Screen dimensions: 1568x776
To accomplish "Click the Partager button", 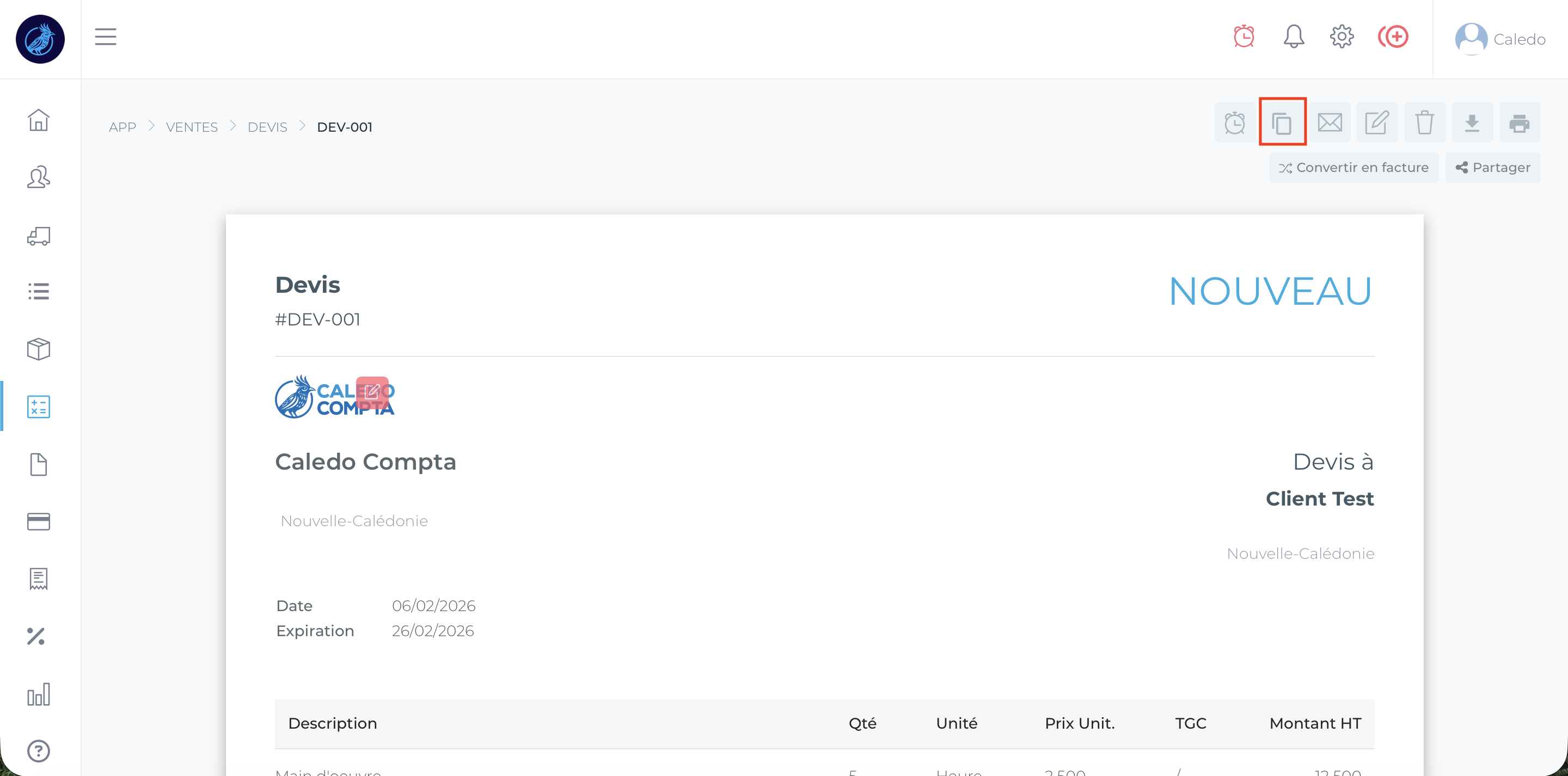I will (x=1492, y=168).
